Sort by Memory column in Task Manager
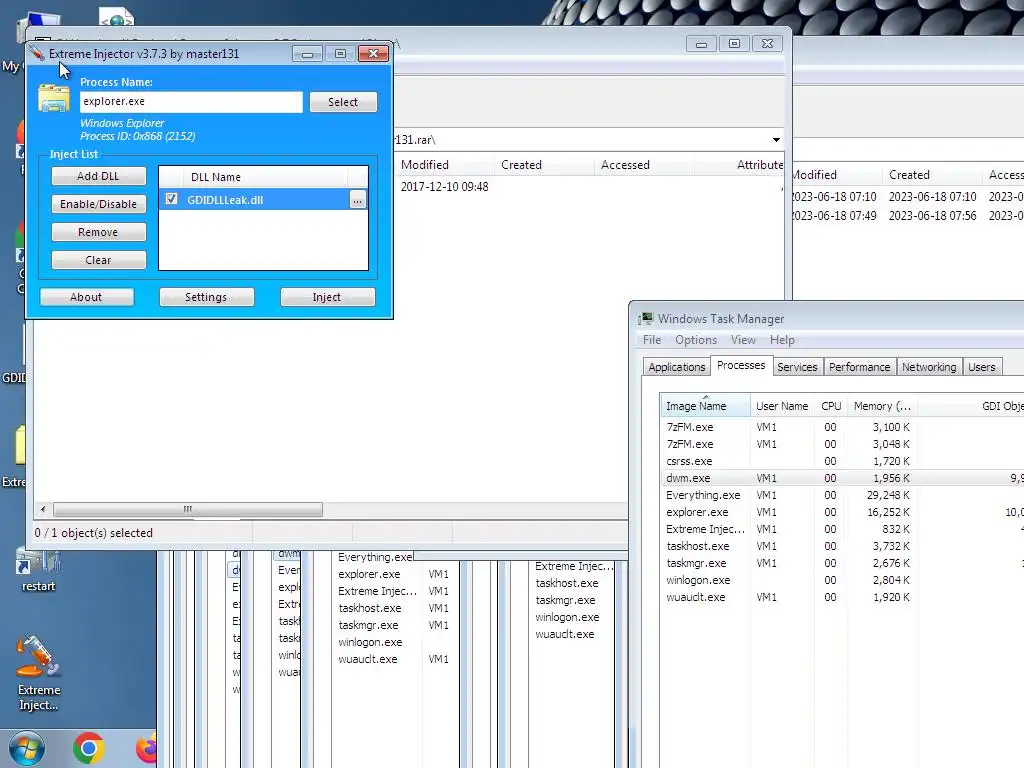The image size is (1024, 768). (x=882, y=406)
